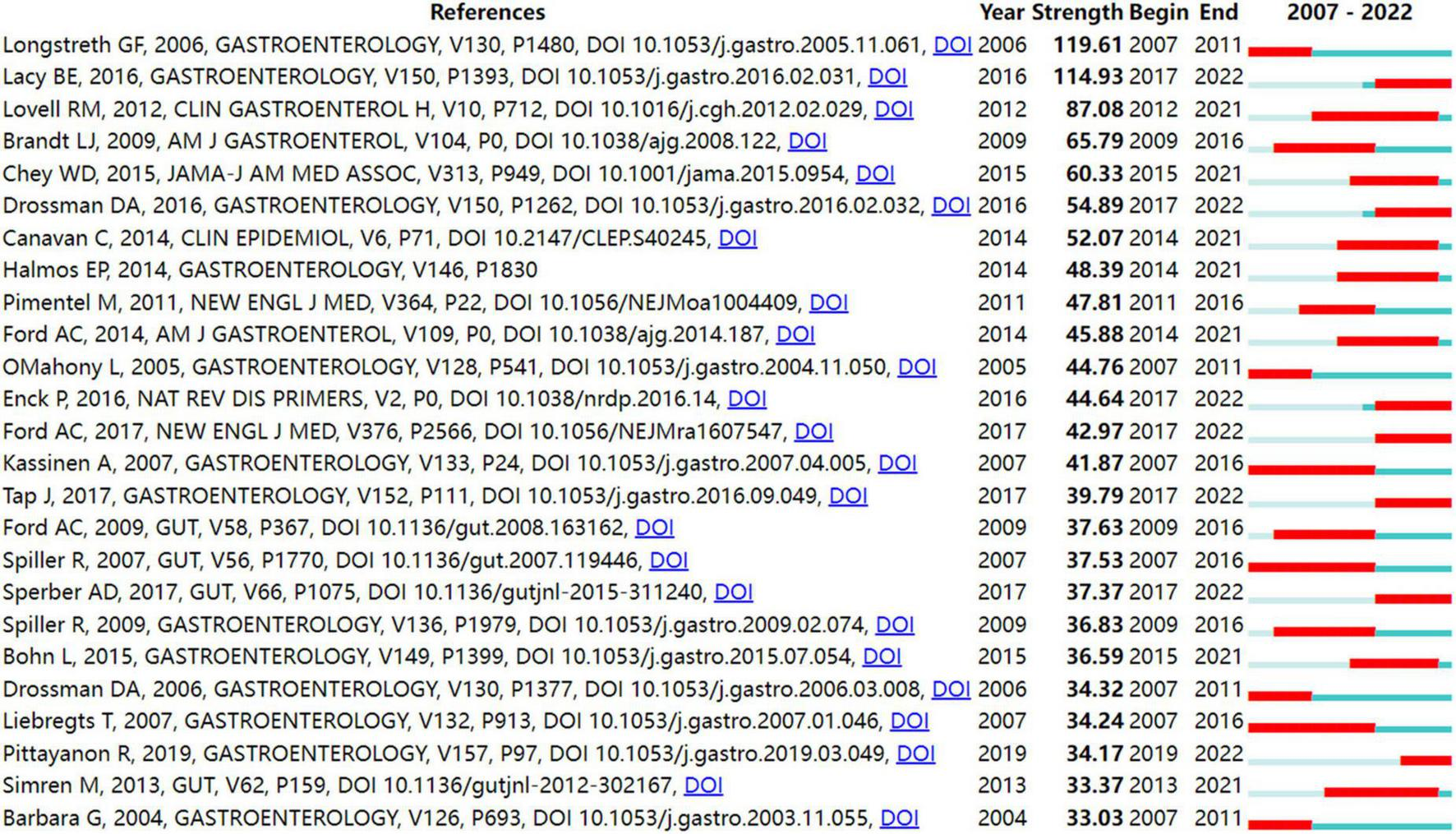
Task: Open Chey WD 2015 JAMA DOI link
Action: 875,173
